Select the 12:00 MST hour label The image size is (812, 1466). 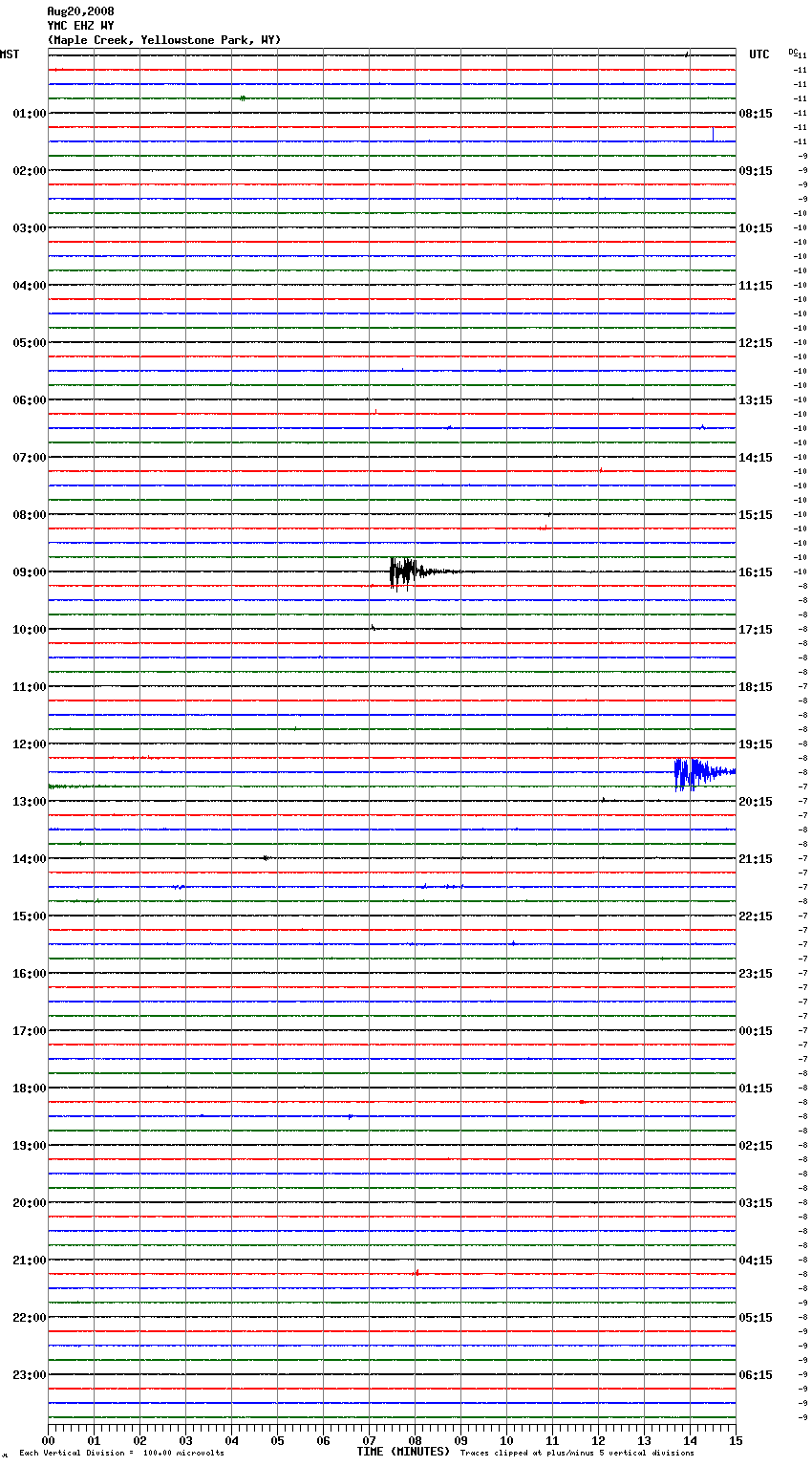pyautogui.click(x=29, y=744)
